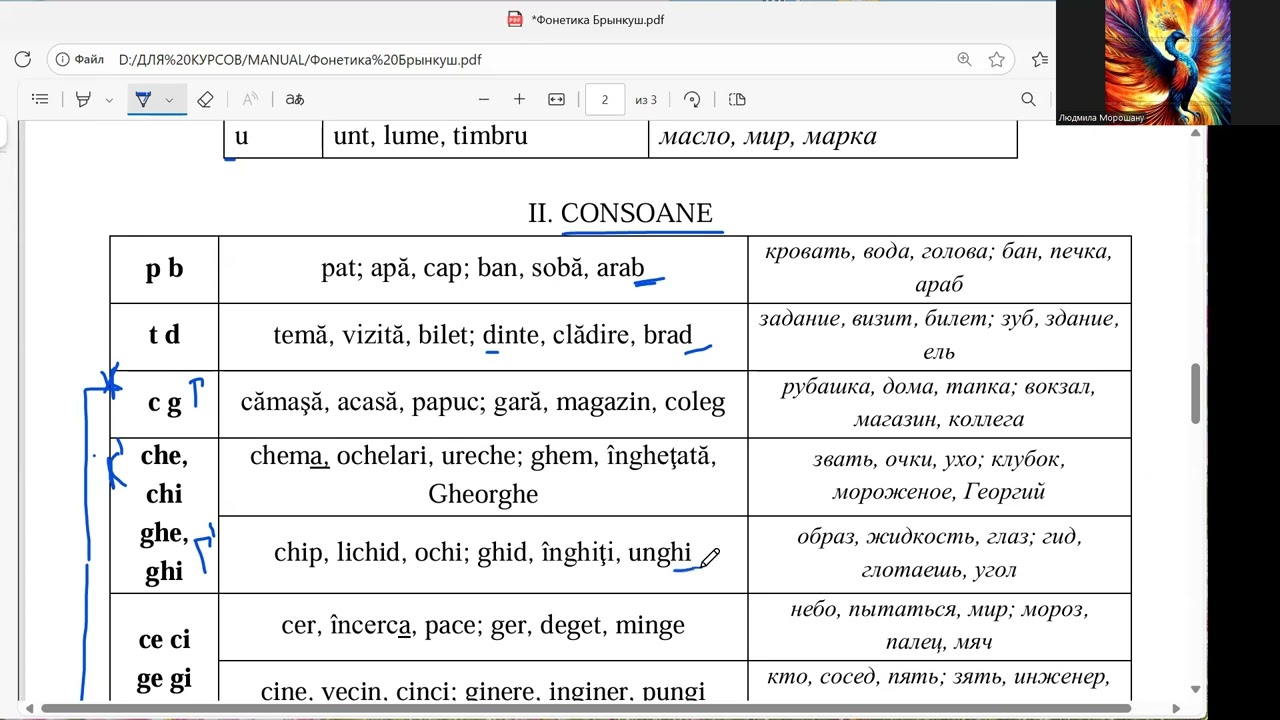The height and width of the screenshot is (720, 1280).
Task: Select the Eraser tool
Action: coord(205,99)
